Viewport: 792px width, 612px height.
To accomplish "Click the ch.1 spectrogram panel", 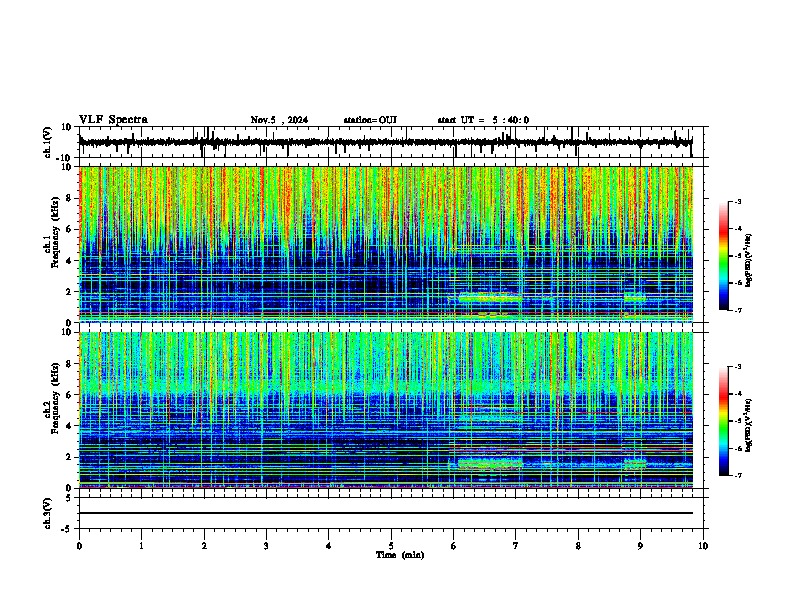I will (x=385, y=244).
